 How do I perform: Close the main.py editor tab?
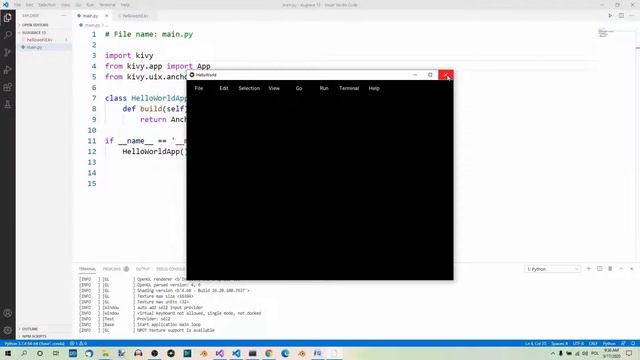(x=107, y=16)
